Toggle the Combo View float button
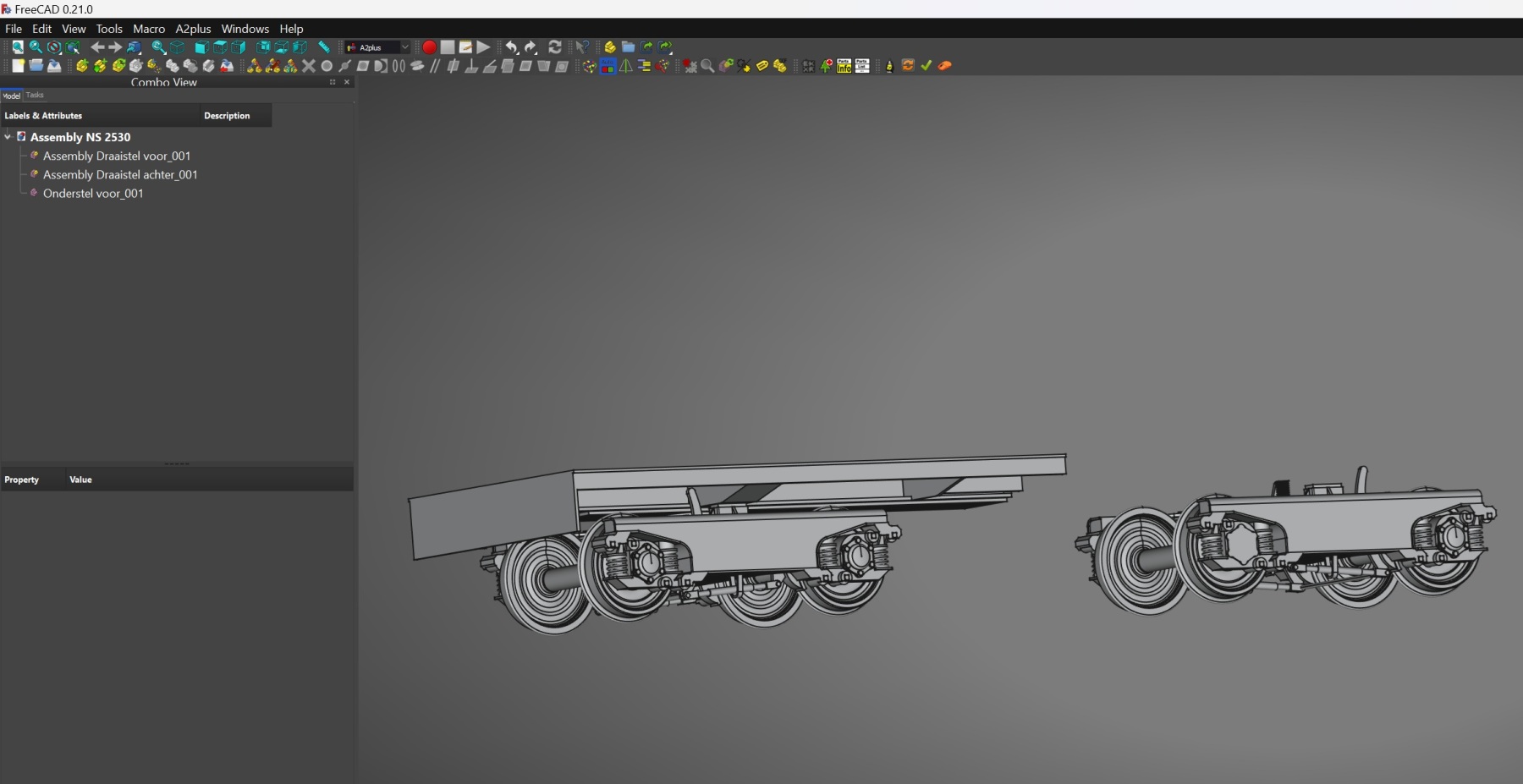The width and height of the screenshot is (1523, 784). click(x=333, y=82)
